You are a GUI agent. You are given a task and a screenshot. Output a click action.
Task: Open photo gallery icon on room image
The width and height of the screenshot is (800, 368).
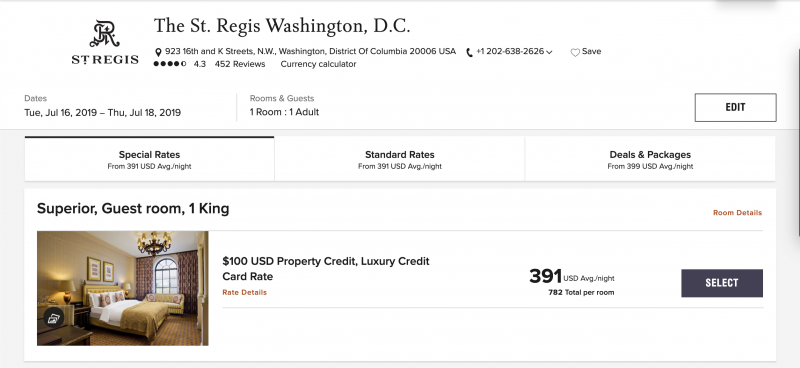coord(54,319)
